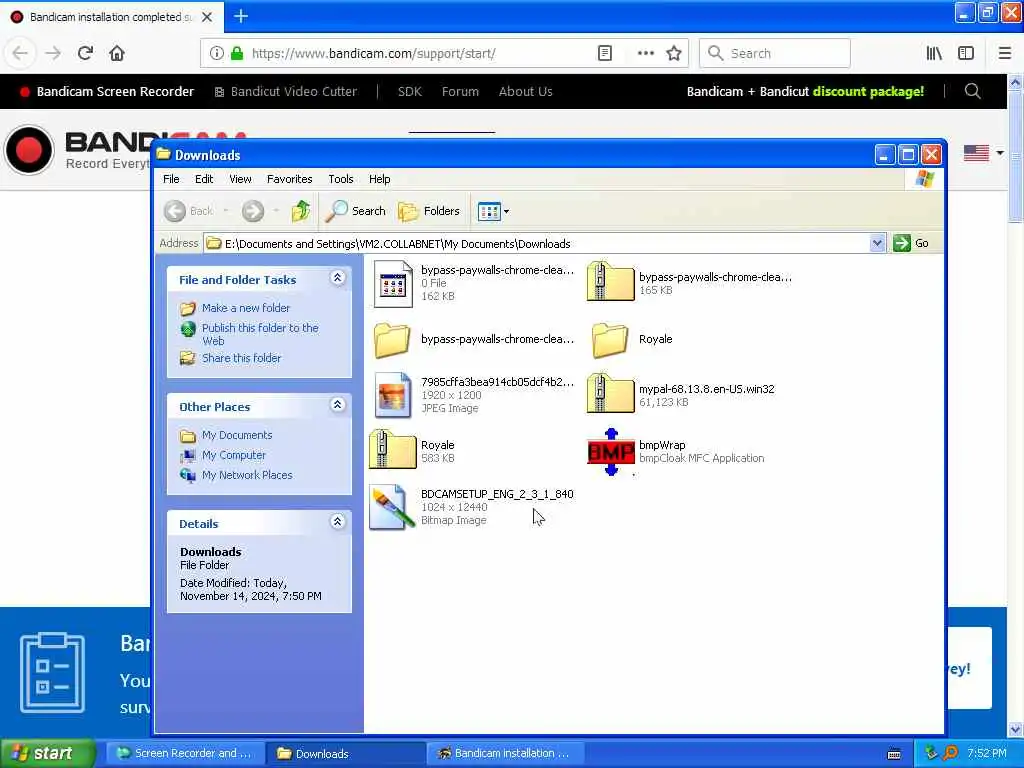The width and height of the screenshot is (1024, 768).
Task: Collapse the File and Folder Tasks panel
Action: [337, 278]
